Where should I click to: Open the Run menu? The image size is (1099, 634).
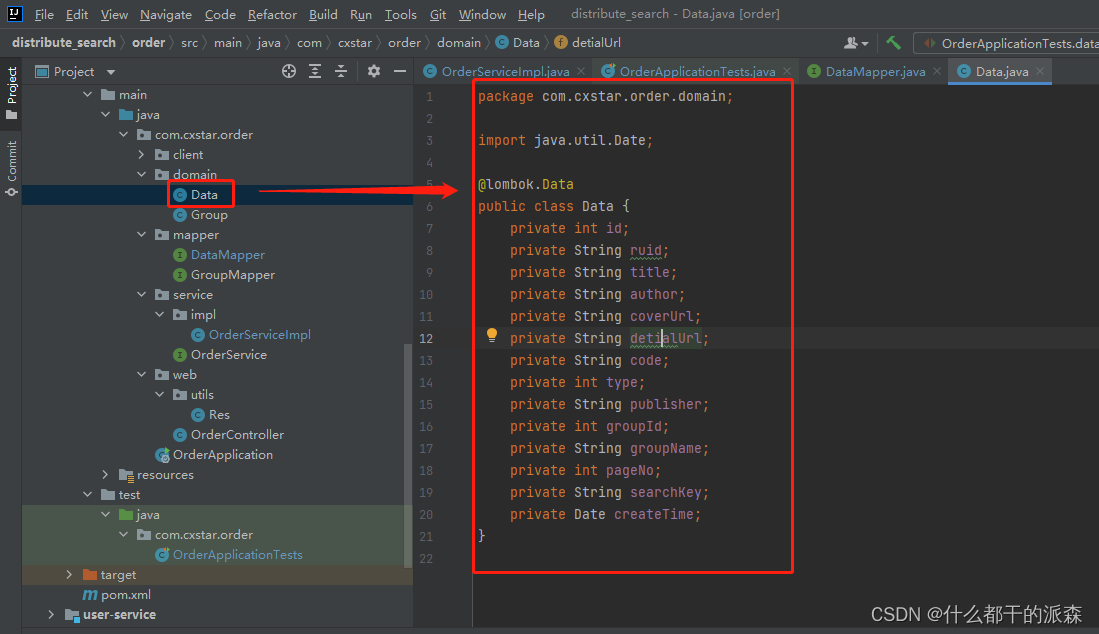pyautogui.click(x=361, y=14)
